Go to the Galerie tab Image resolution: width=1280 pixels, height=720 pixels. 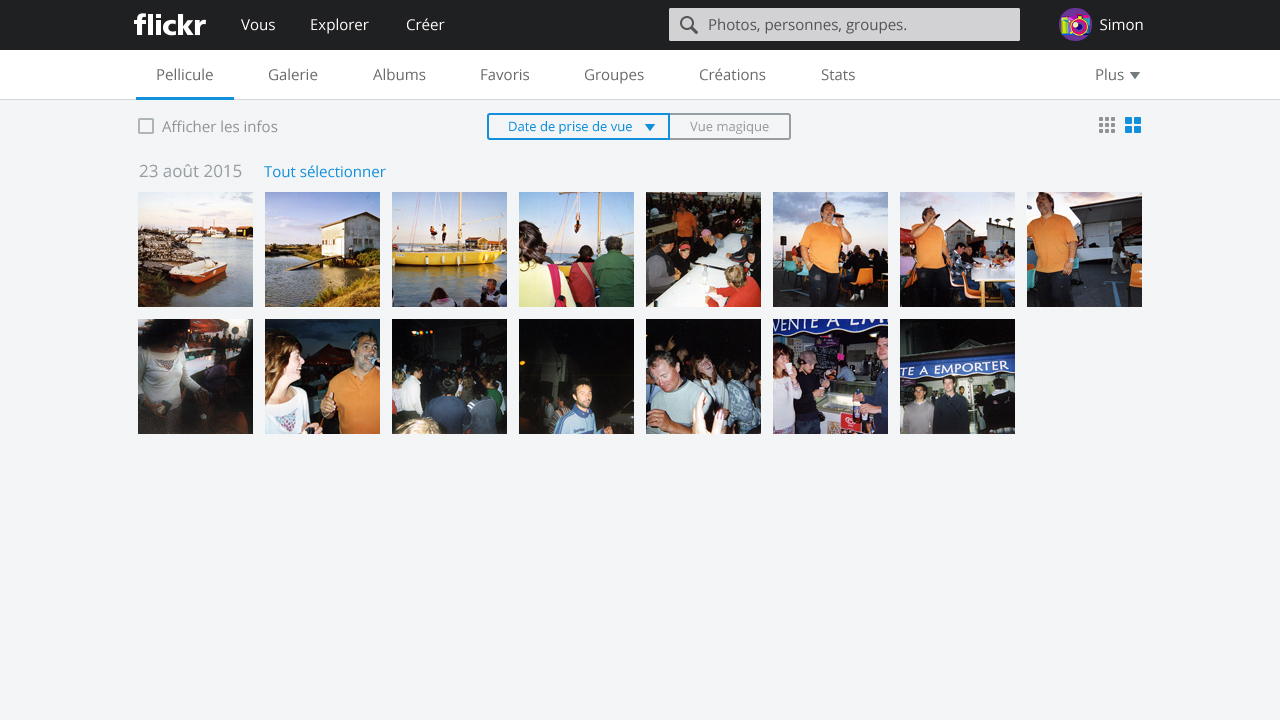point(293,75)
